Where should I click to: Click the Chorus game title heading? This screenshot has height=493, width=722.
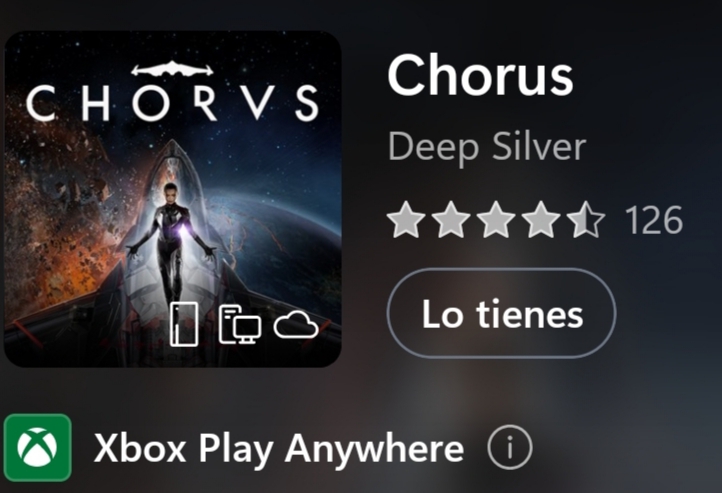pos(480,75)
